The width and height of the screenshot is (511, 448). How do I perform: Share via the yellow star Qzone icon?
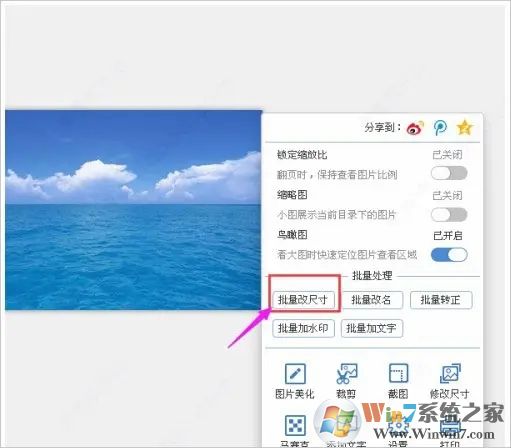[465, 127]
